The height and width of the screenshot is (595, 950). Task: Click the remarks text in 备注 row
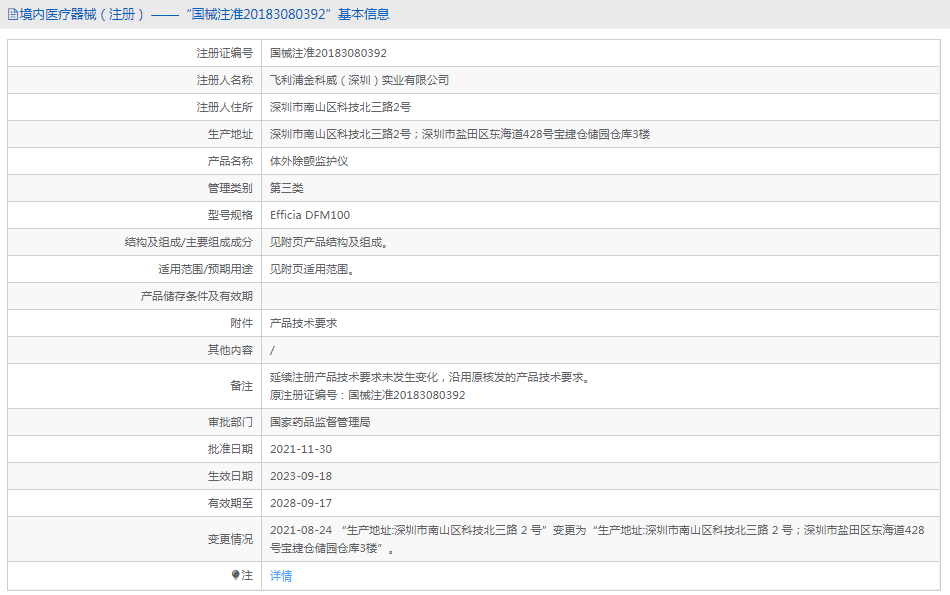(x=430, y=378)
